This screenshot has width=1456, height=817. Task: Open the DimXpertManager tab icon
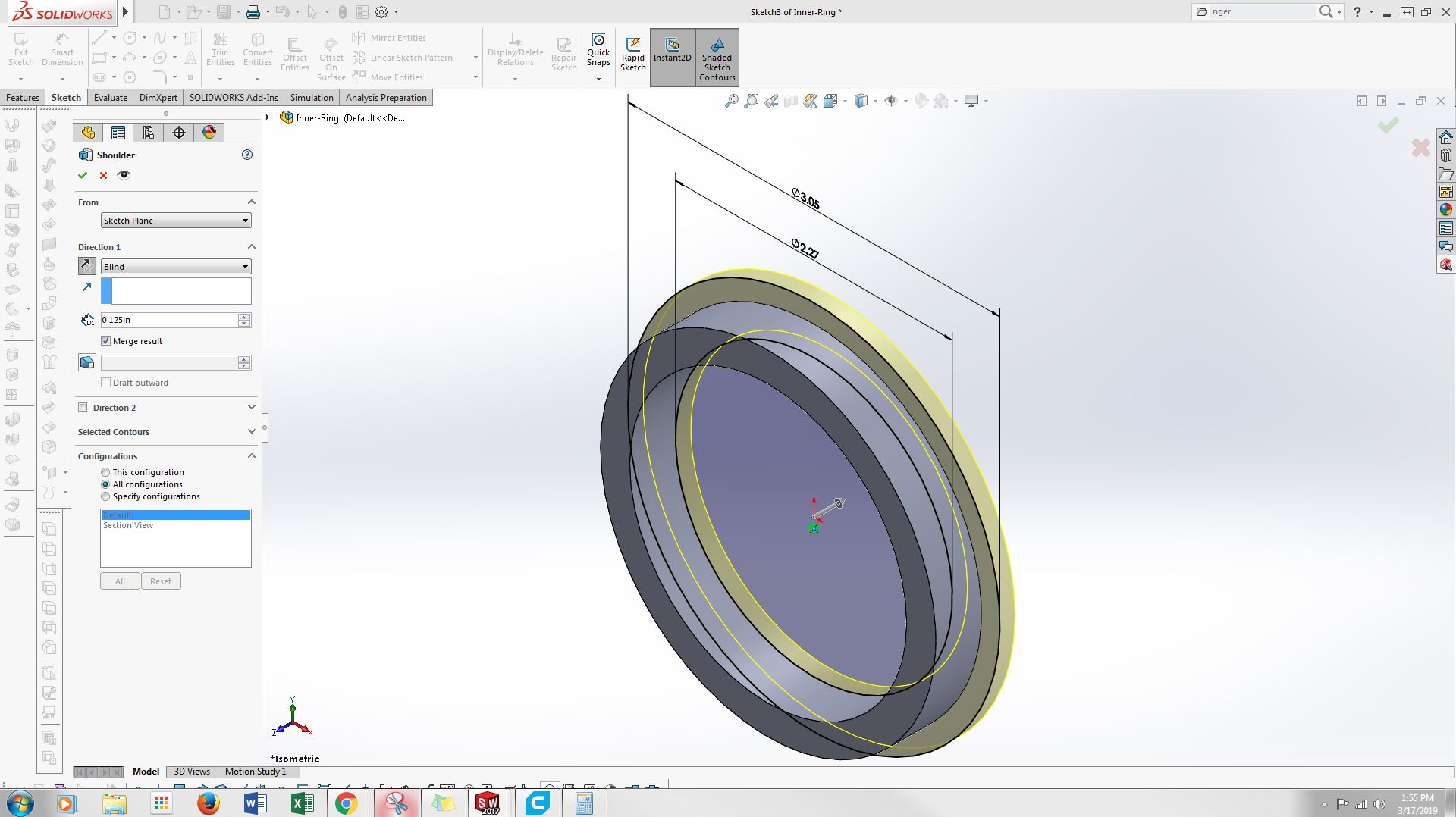(179, 133)
